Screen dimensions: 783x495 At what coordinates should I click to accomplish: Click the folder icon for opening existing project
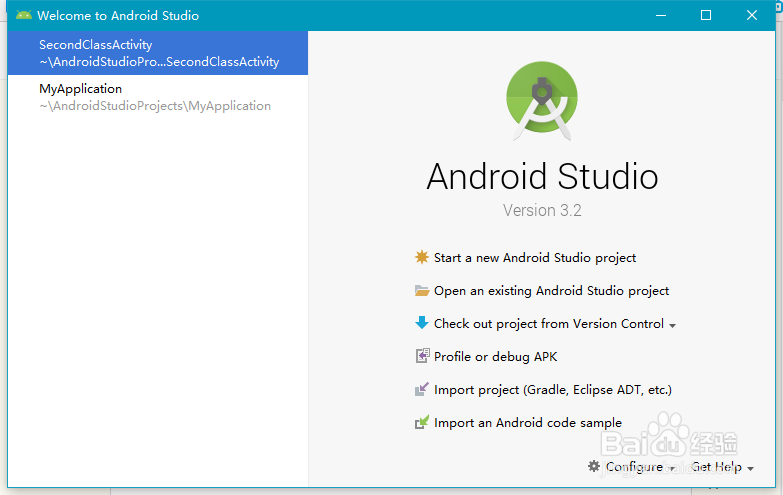coord(422,290)
